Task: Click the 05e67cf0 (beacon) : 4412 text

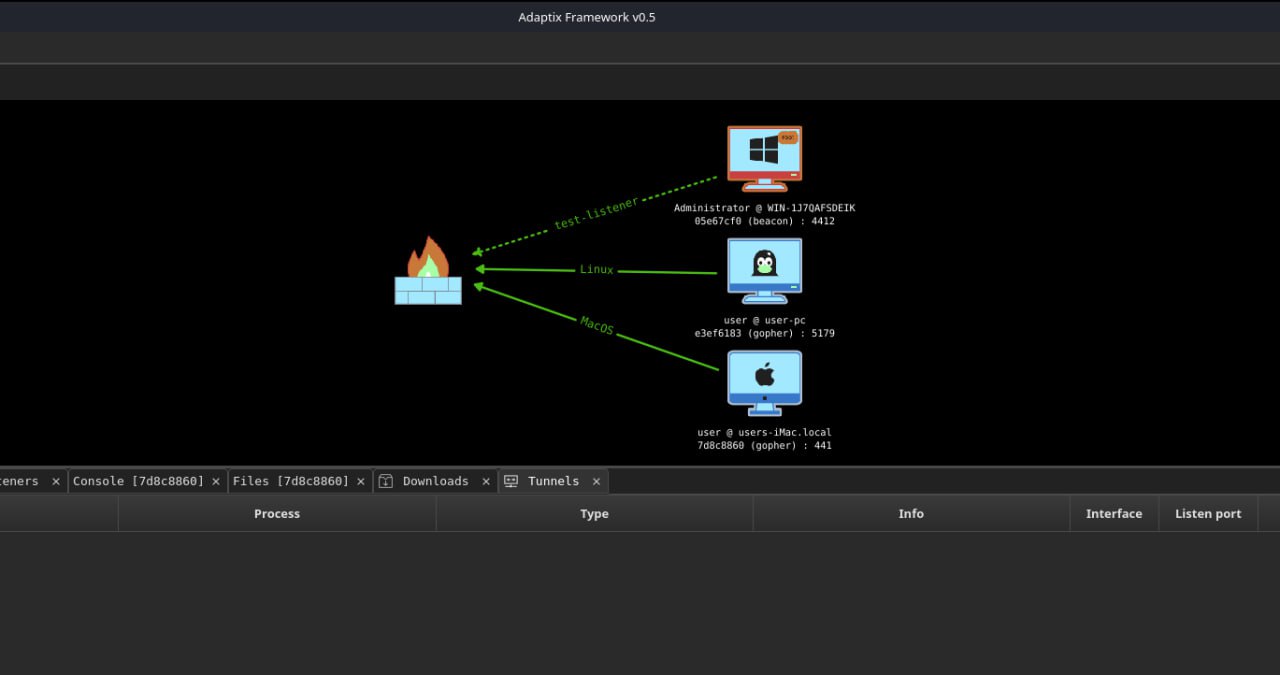Action: pos(764,221)
